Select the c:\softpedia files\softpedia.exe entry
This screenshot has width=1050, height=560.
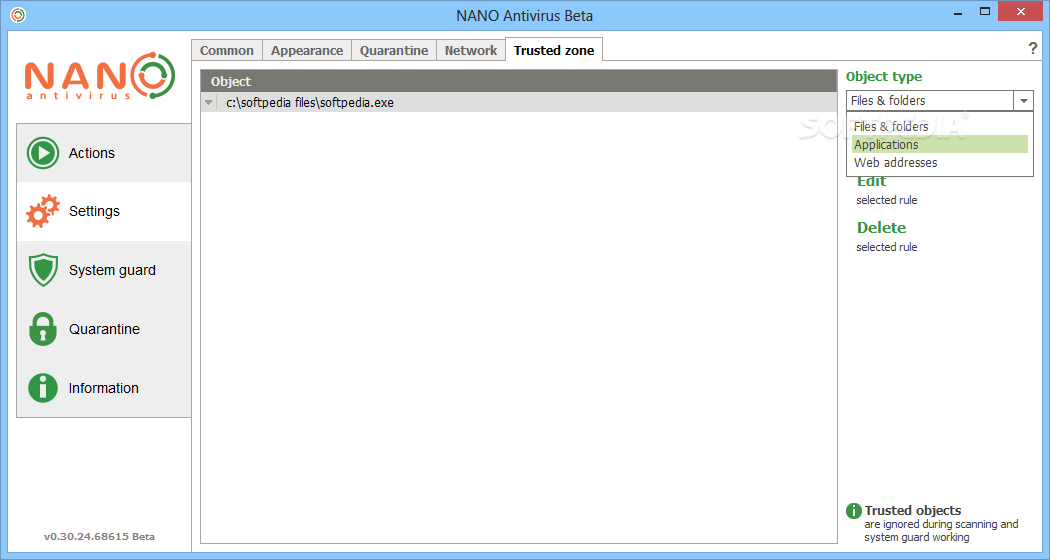tap(519, 102)
